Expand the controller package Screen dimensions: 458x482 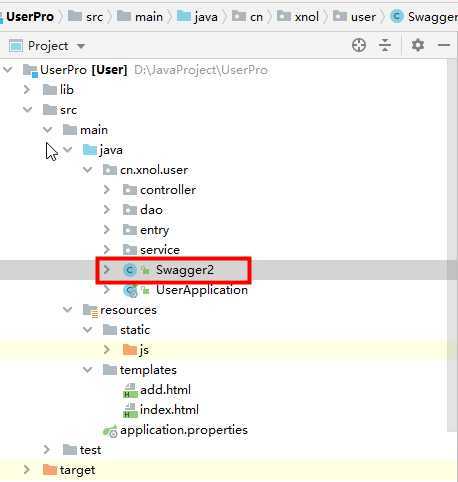[107, 190]
